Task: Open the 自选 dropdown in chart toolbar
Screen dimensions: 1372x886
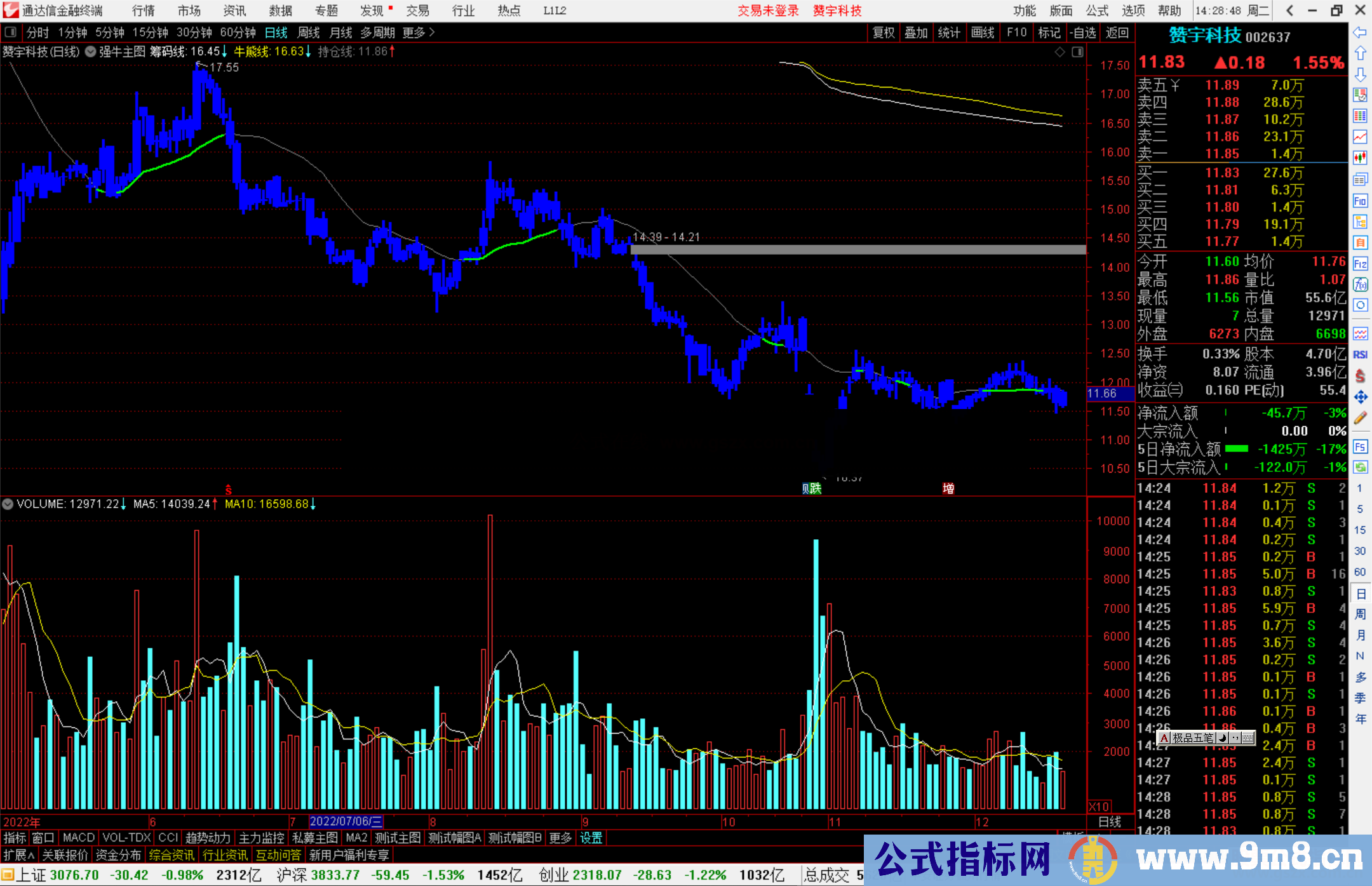Action: [1083, 33]
